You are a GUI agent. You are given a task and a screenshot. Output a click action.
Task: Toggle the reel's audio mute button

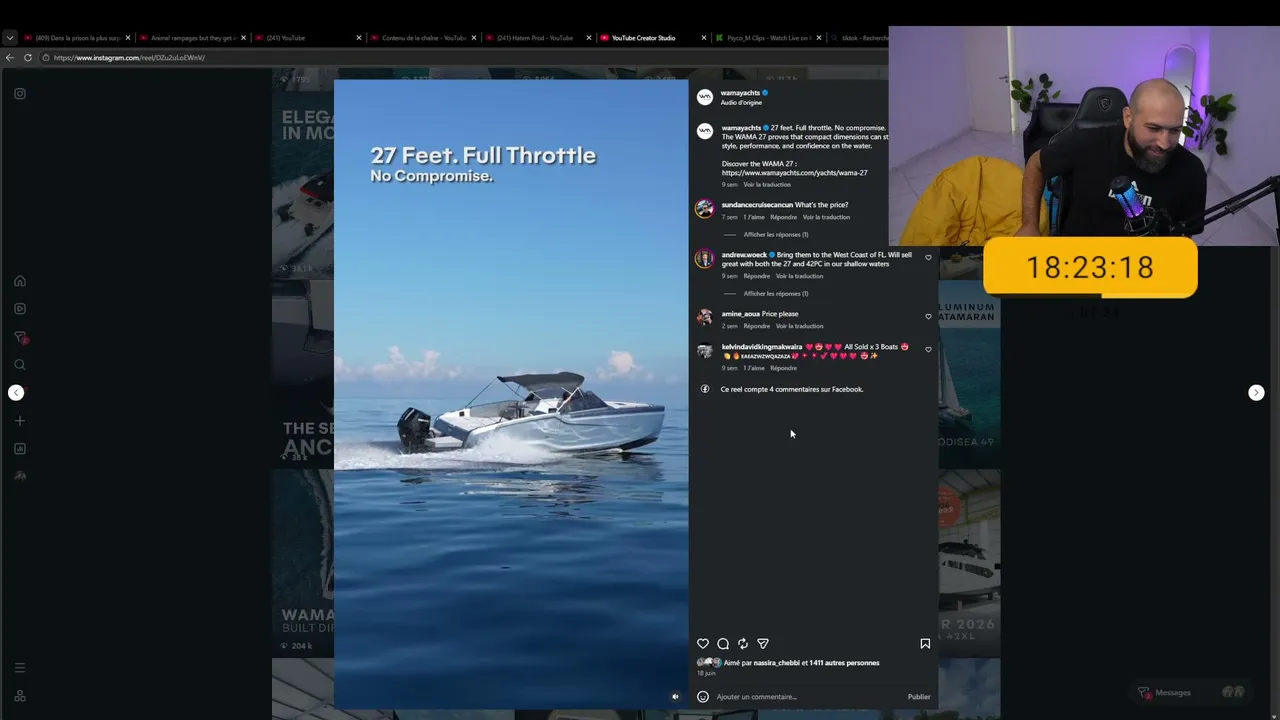pyautogui.click(x=675, y=697)
